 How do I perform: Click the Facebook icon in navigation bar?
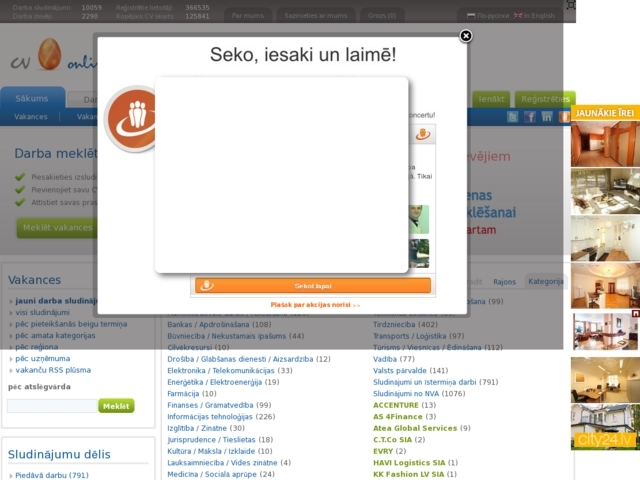(531, 117)
